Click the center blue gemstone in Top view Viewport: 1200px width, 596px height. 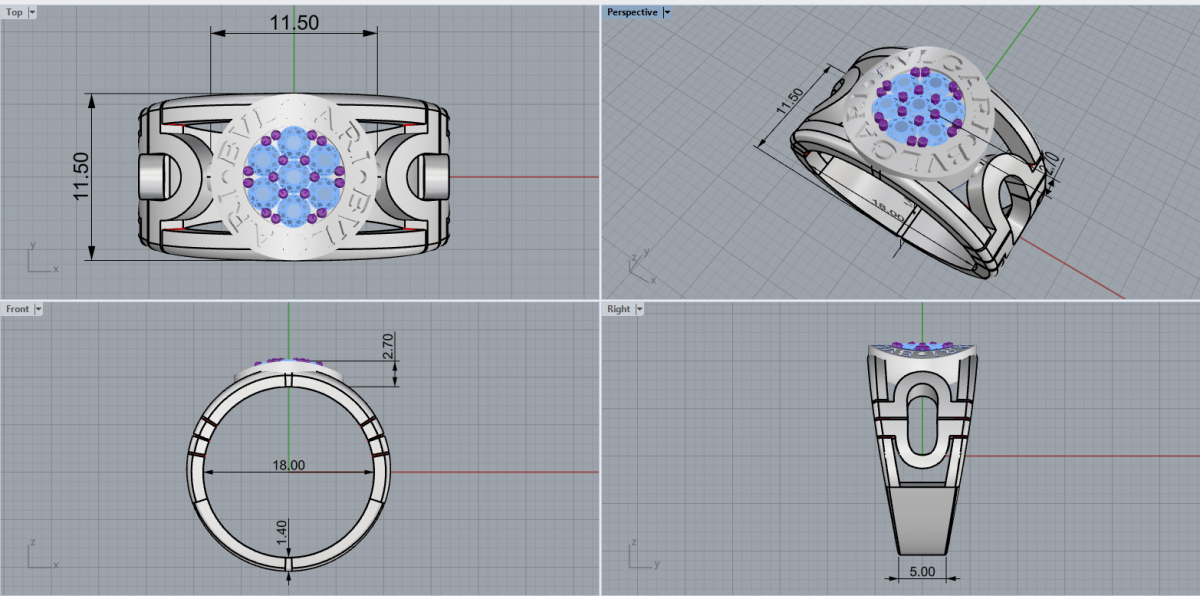[x=292, y=177]
